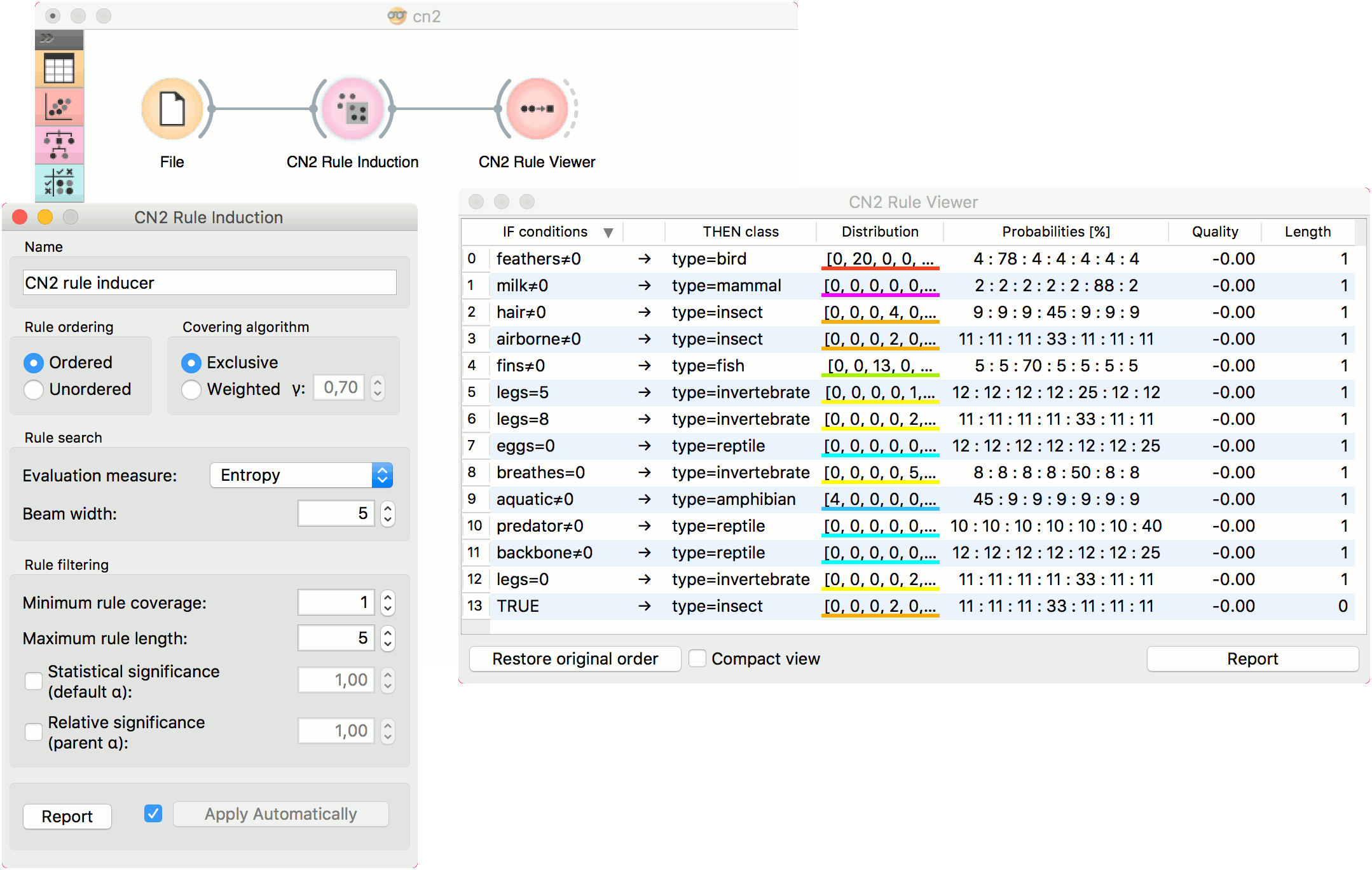
Task: Open the Visualize category in the toolbox sidebar
Action: click(x=59, y=107)
